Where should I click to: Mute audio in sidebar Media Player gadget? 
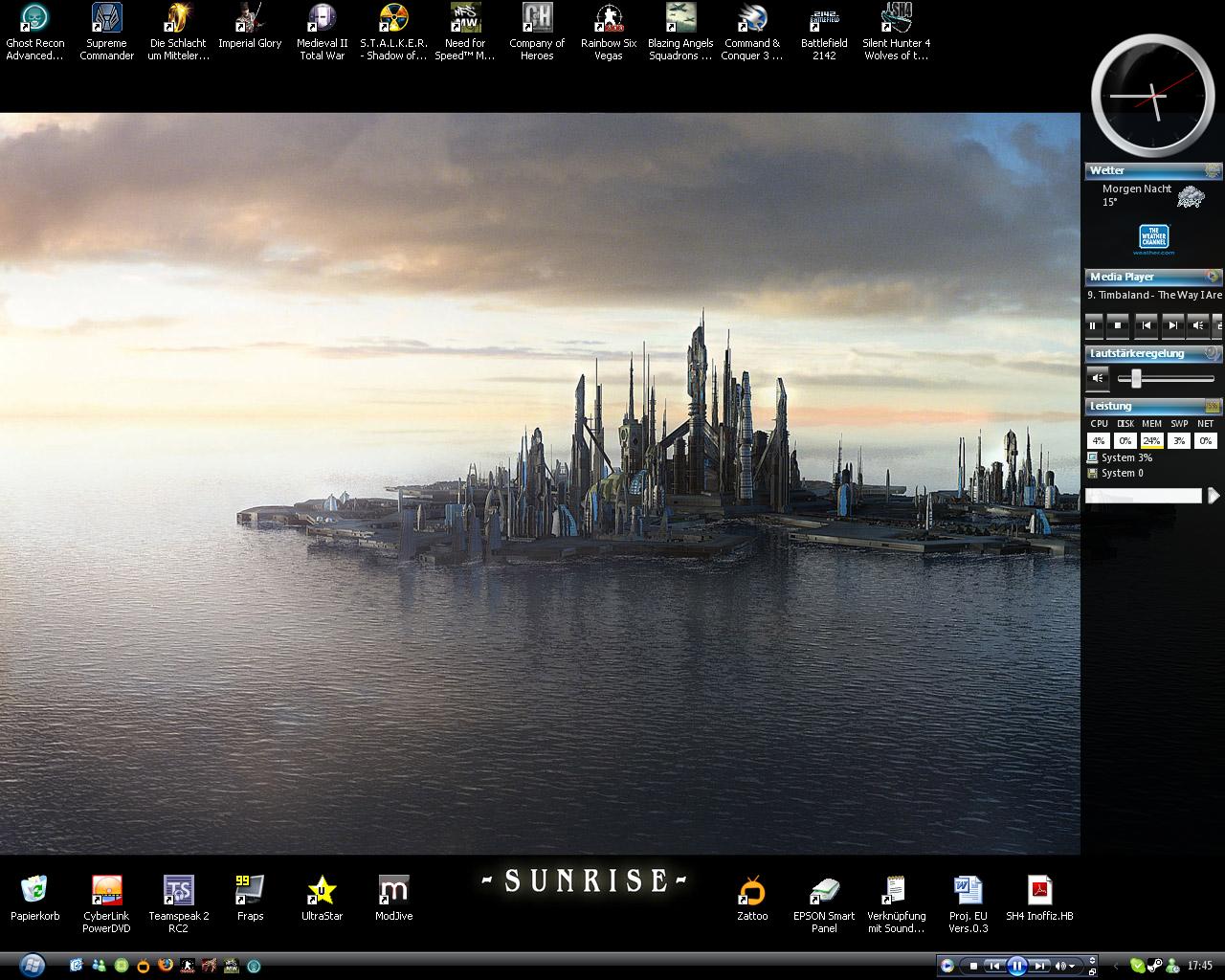coord(1197,325)
